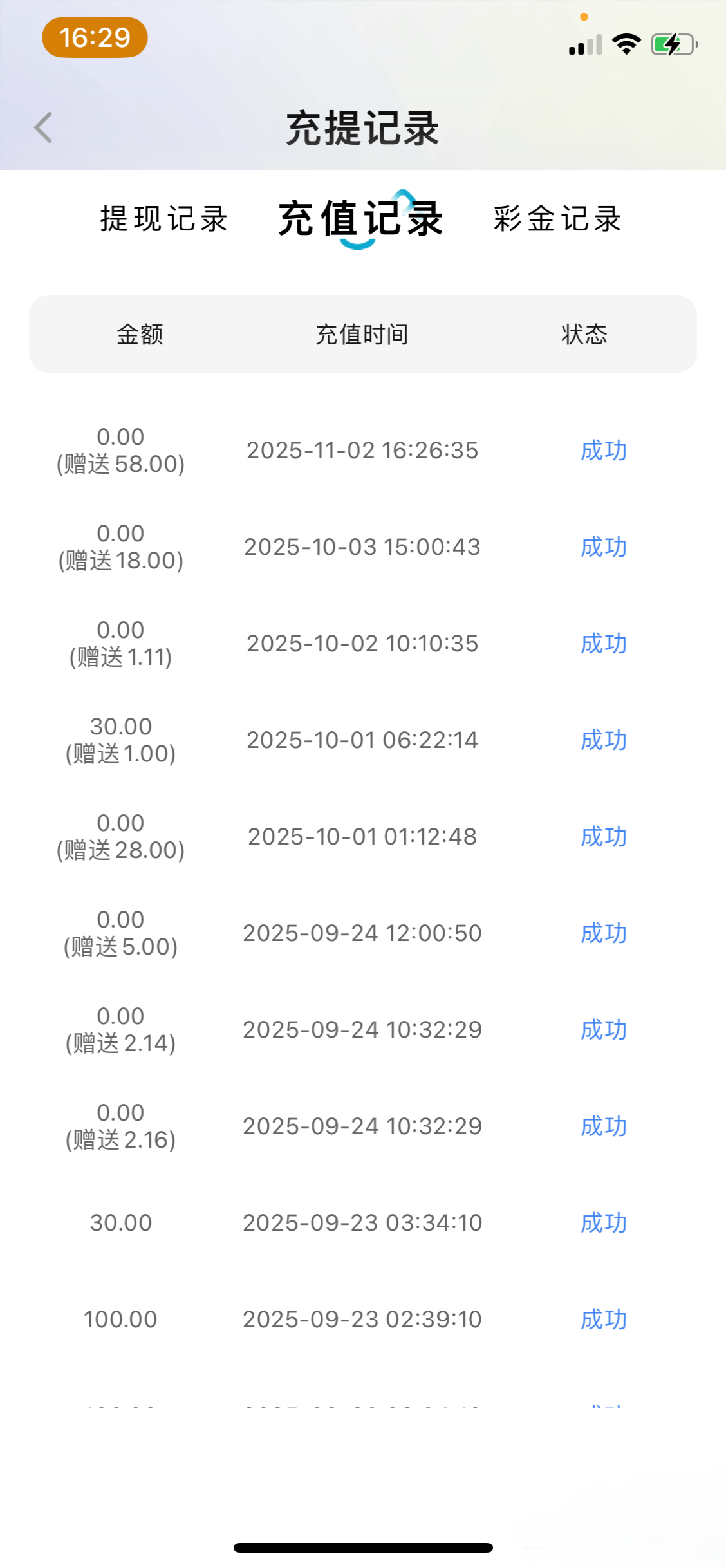Open the 30.00 赠送 1.00 record
The width and height of the screenshot is (726, 1568).
pos(120,740)
